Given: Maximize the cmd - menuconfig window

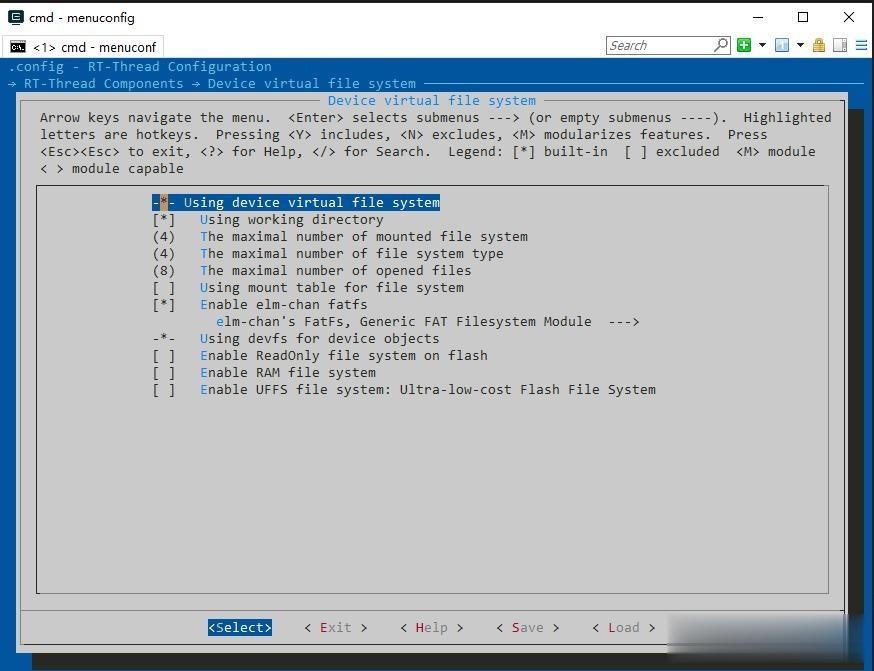Looking at the screenshot, I should (x=803, y=17).
